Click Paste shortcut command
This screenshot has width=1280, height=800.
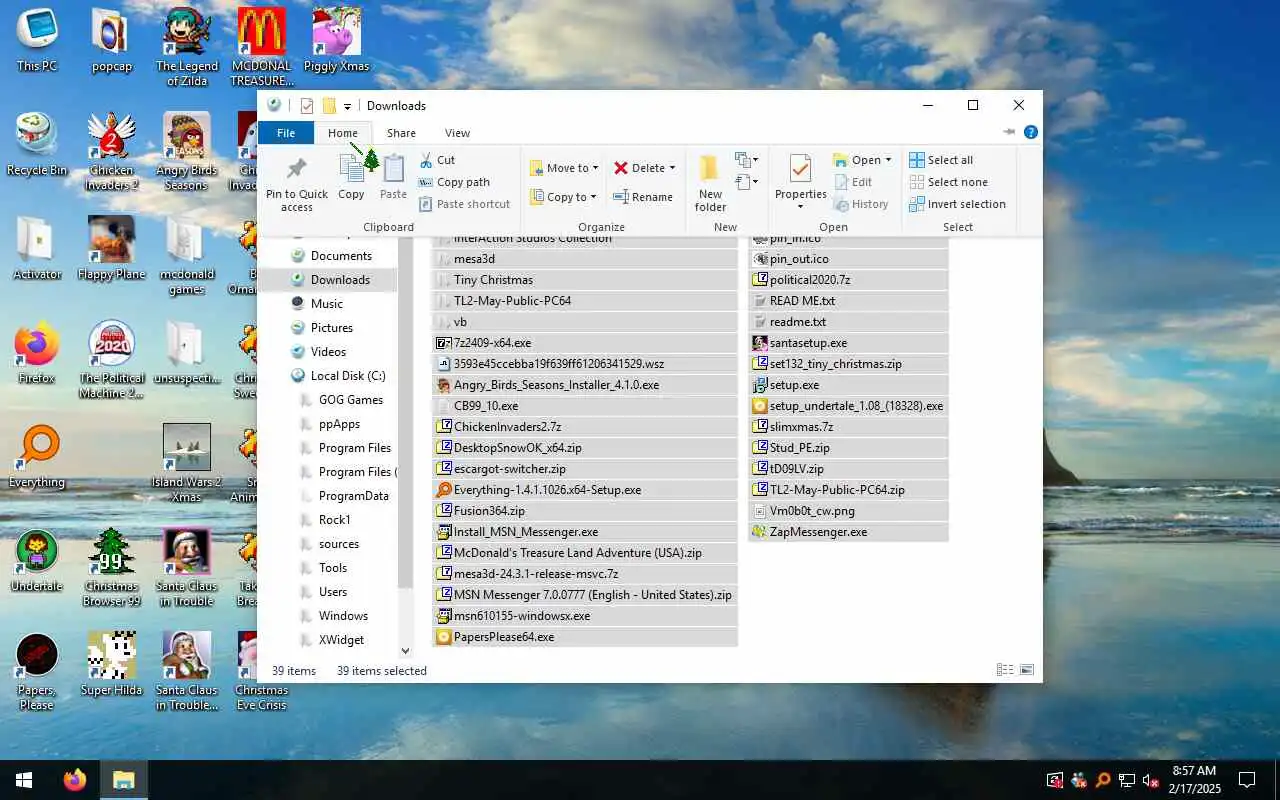(x=464, y=204)
